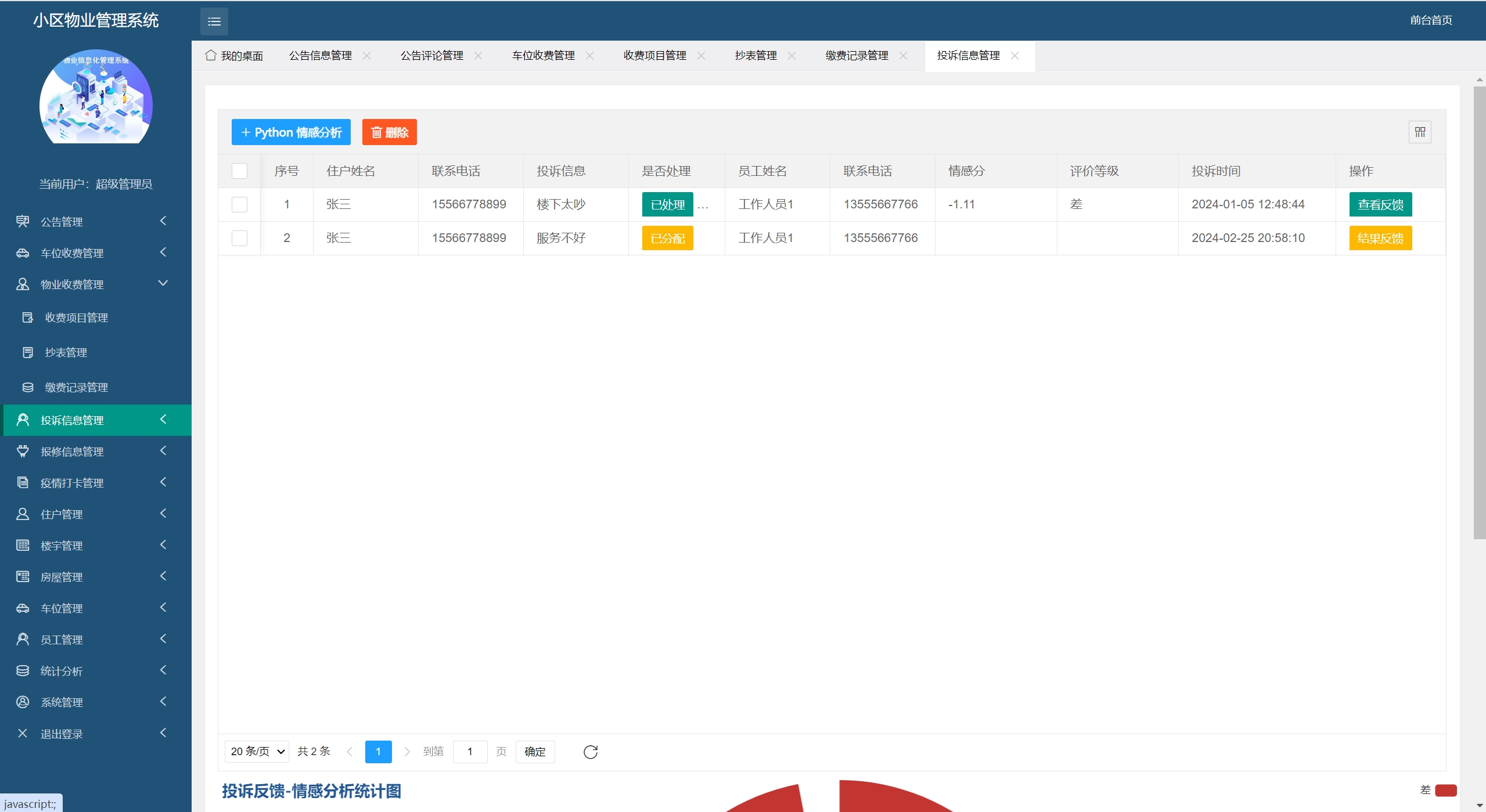The width and height of the screenshot is (1486, 812).
Task: Switch to the 缴费记录管理 tab
Action: pyautogui.click(x=857, y=56)
